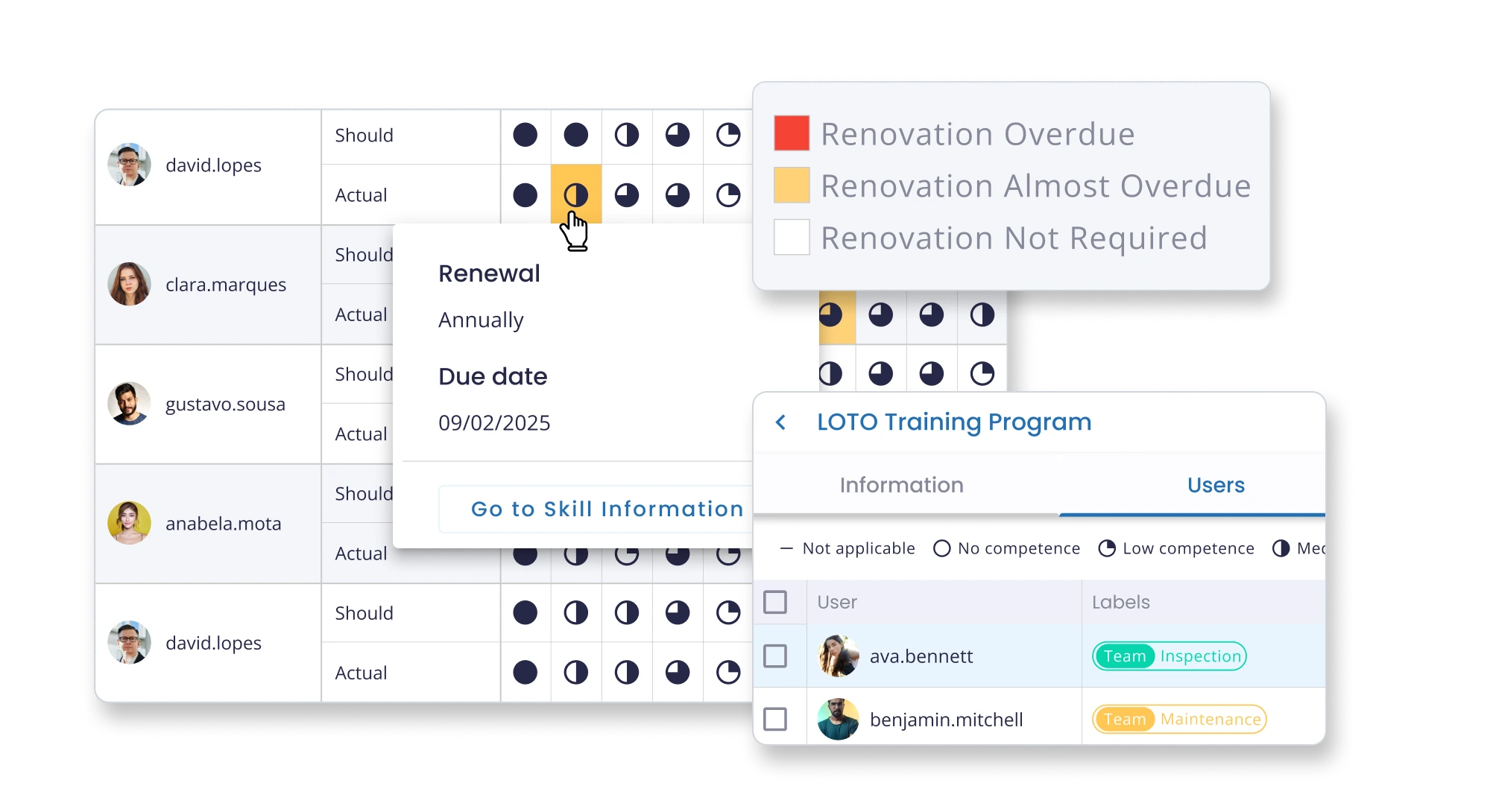Switch to the Users tab in LOTO Training
This screenshot has width=1493, height=812.
tap(1214, 485)
